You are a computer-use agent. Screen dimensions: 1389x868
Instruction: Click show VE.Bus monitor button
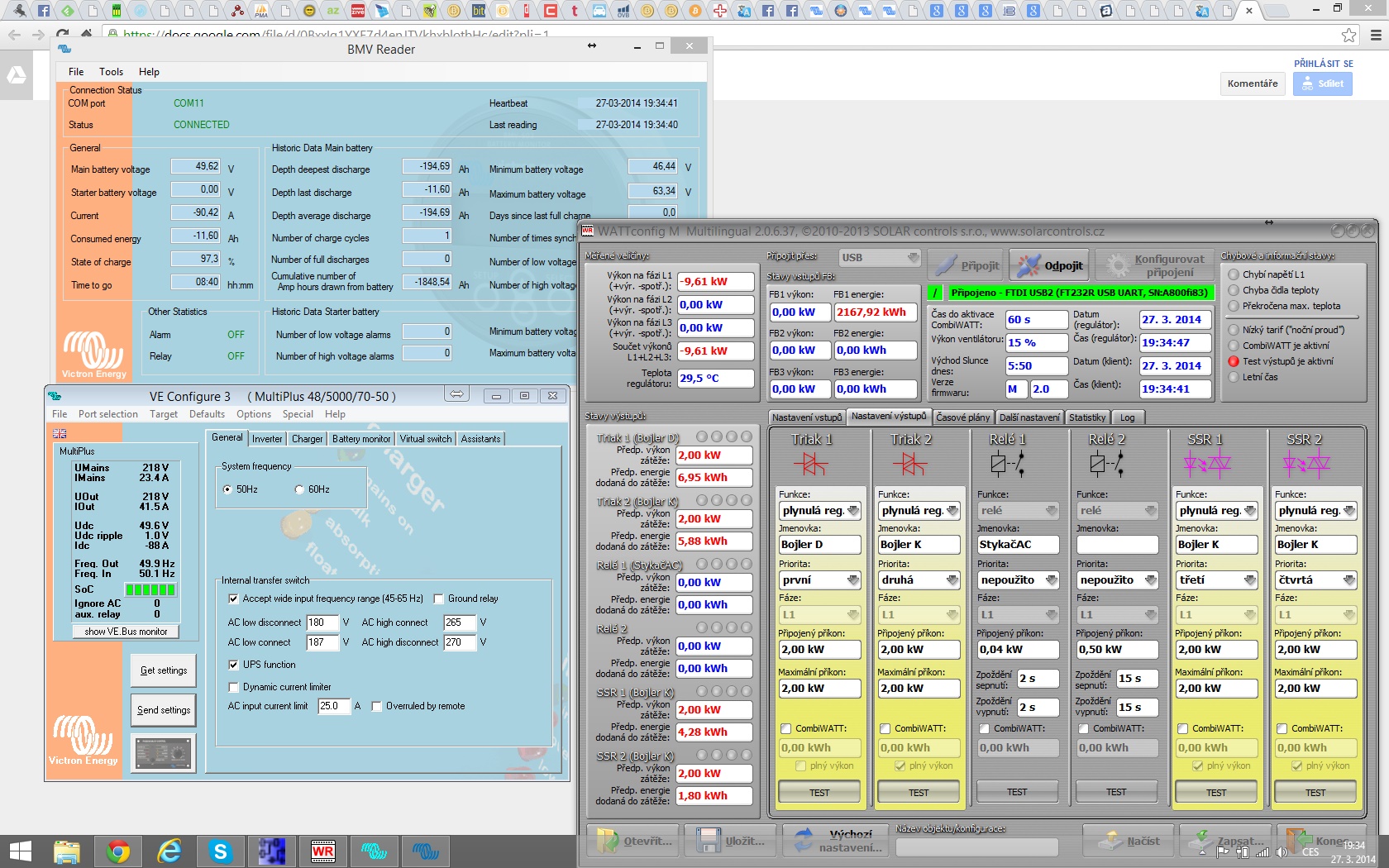pos(126,632)
